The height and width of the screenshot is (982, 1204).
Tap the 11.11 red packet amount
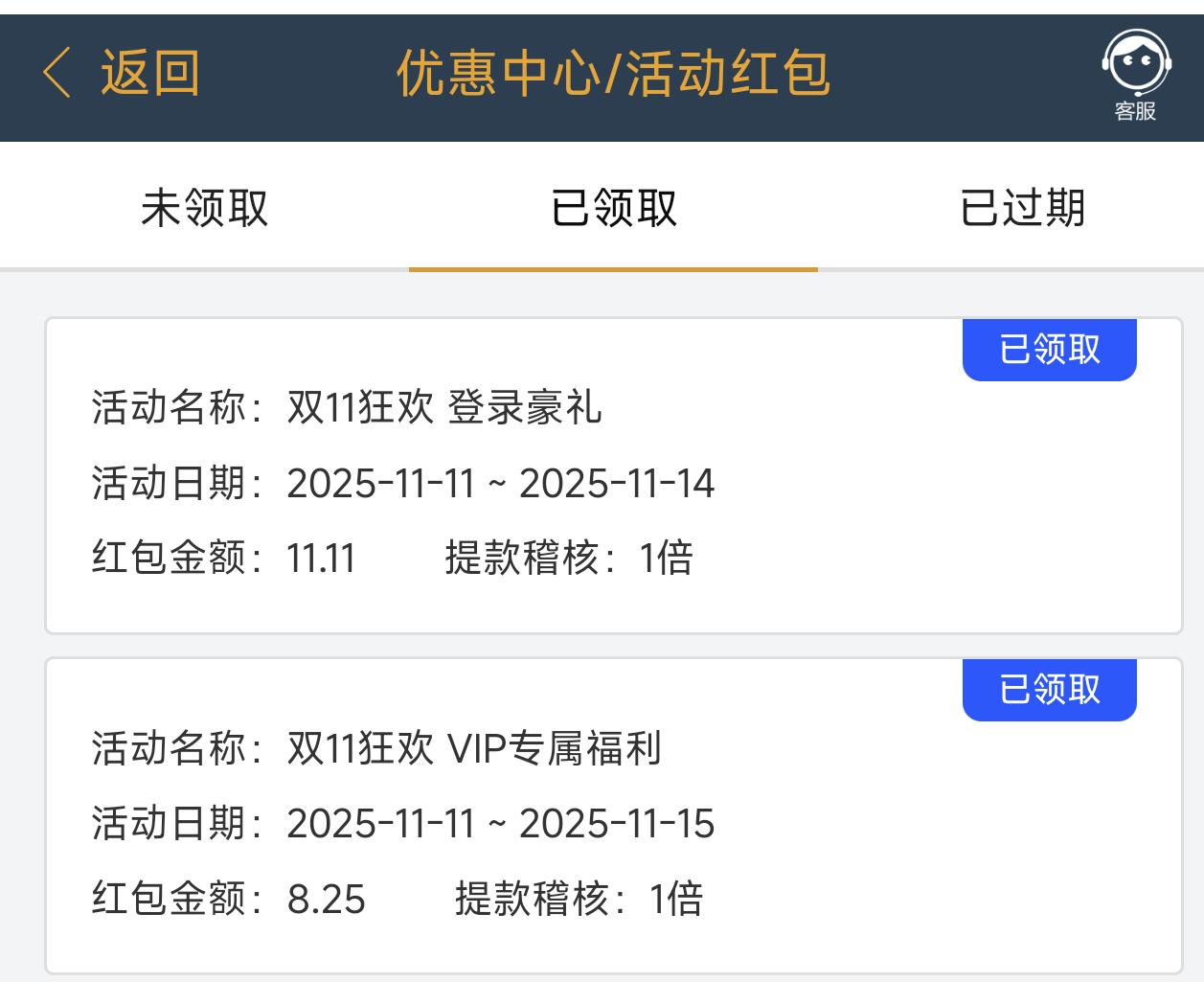[321, 558]
